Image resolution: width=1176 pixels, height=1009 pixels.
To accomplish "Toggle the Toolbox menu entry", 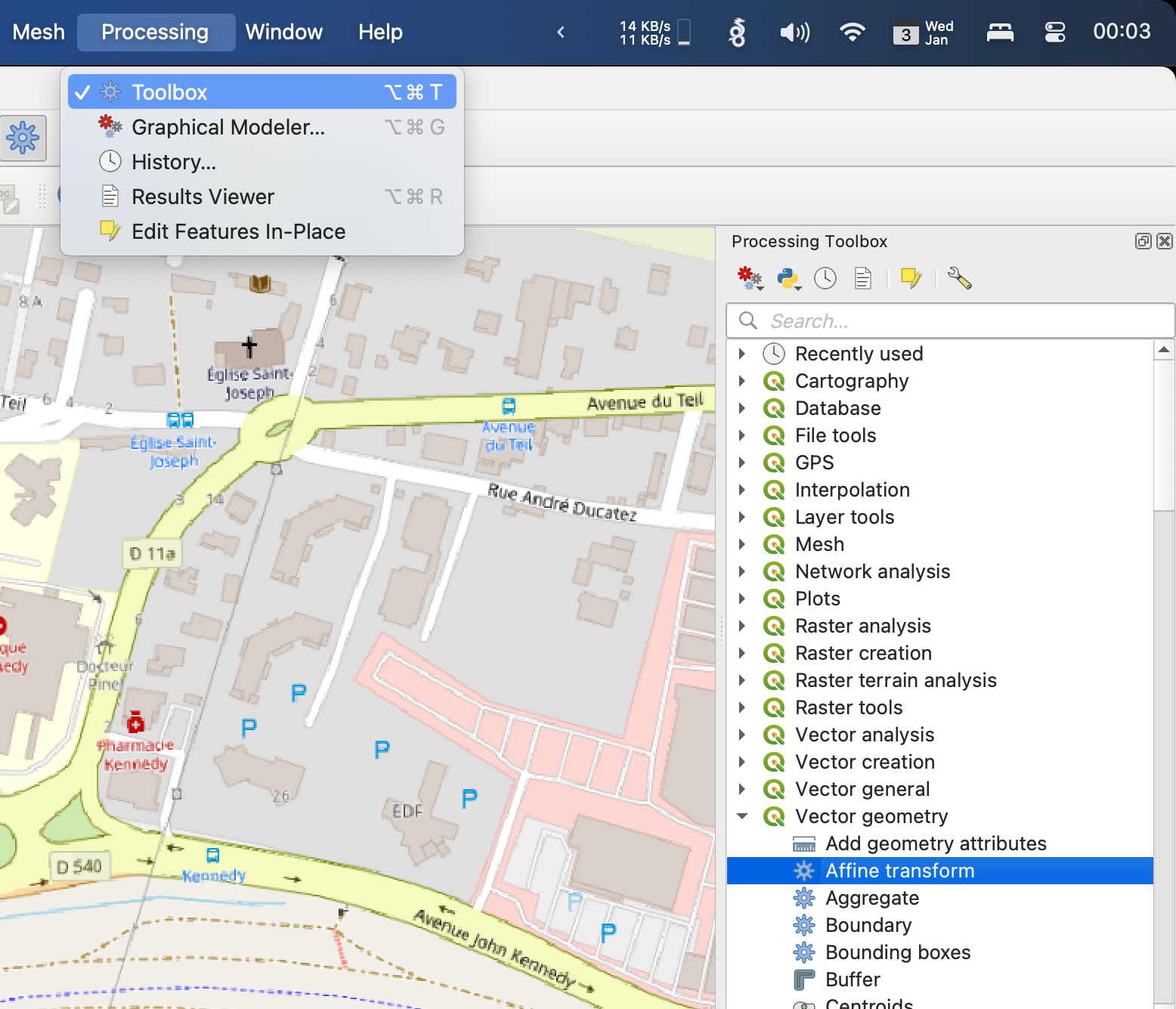I will tap(262, 92).
